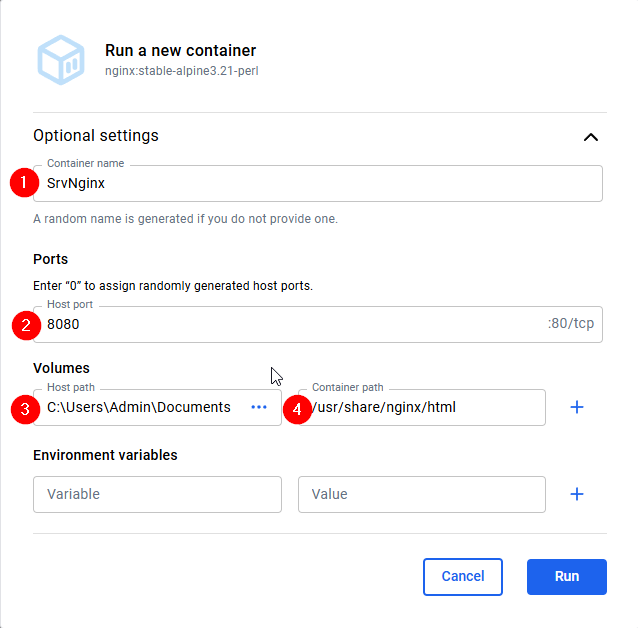The width and height of the screenshot is (638, 628).
Task: Add another volume with the plus icon
Action: 576,407
